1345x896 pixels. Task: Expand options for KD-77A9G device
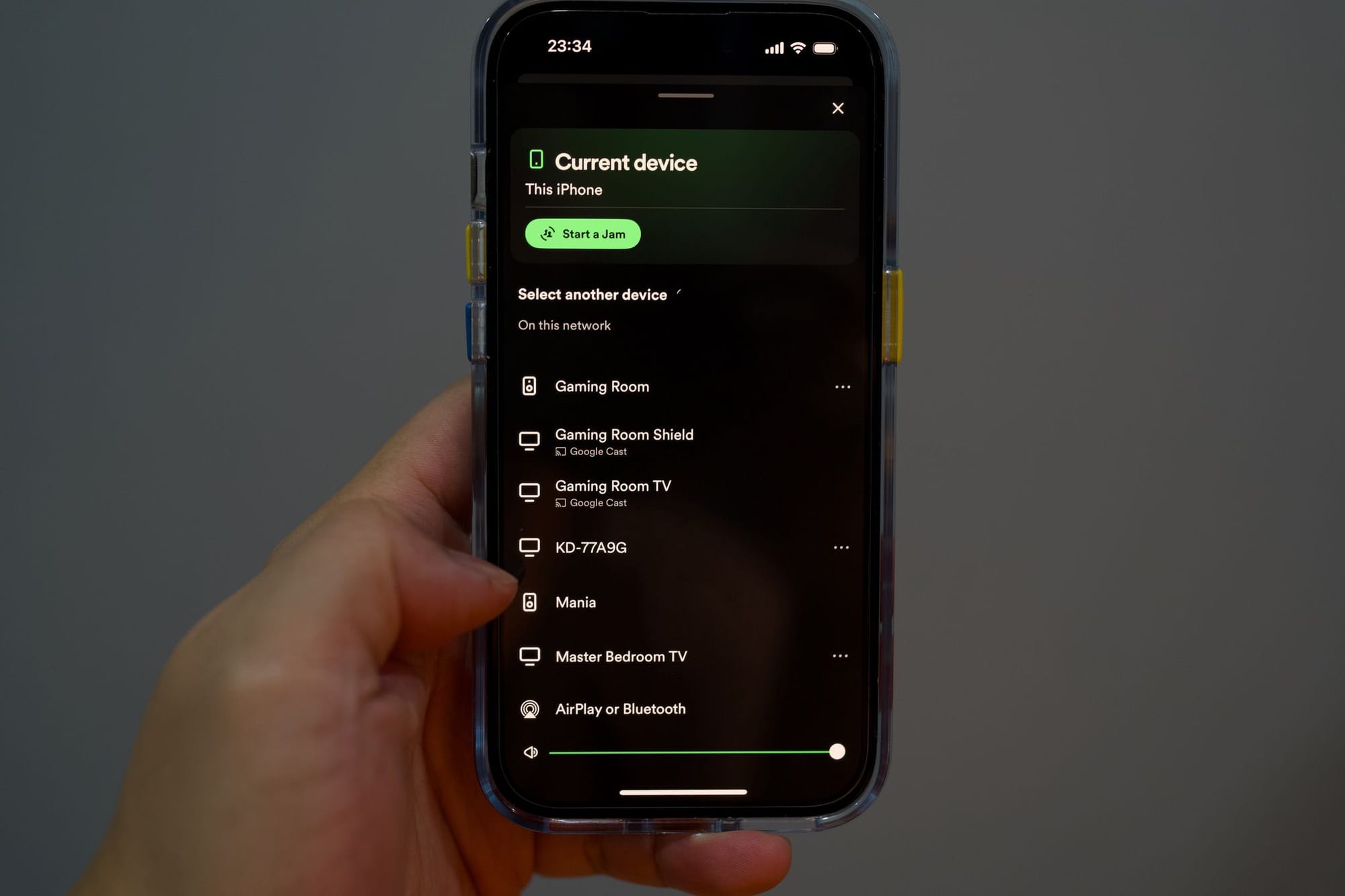click(x=841, y=546)
